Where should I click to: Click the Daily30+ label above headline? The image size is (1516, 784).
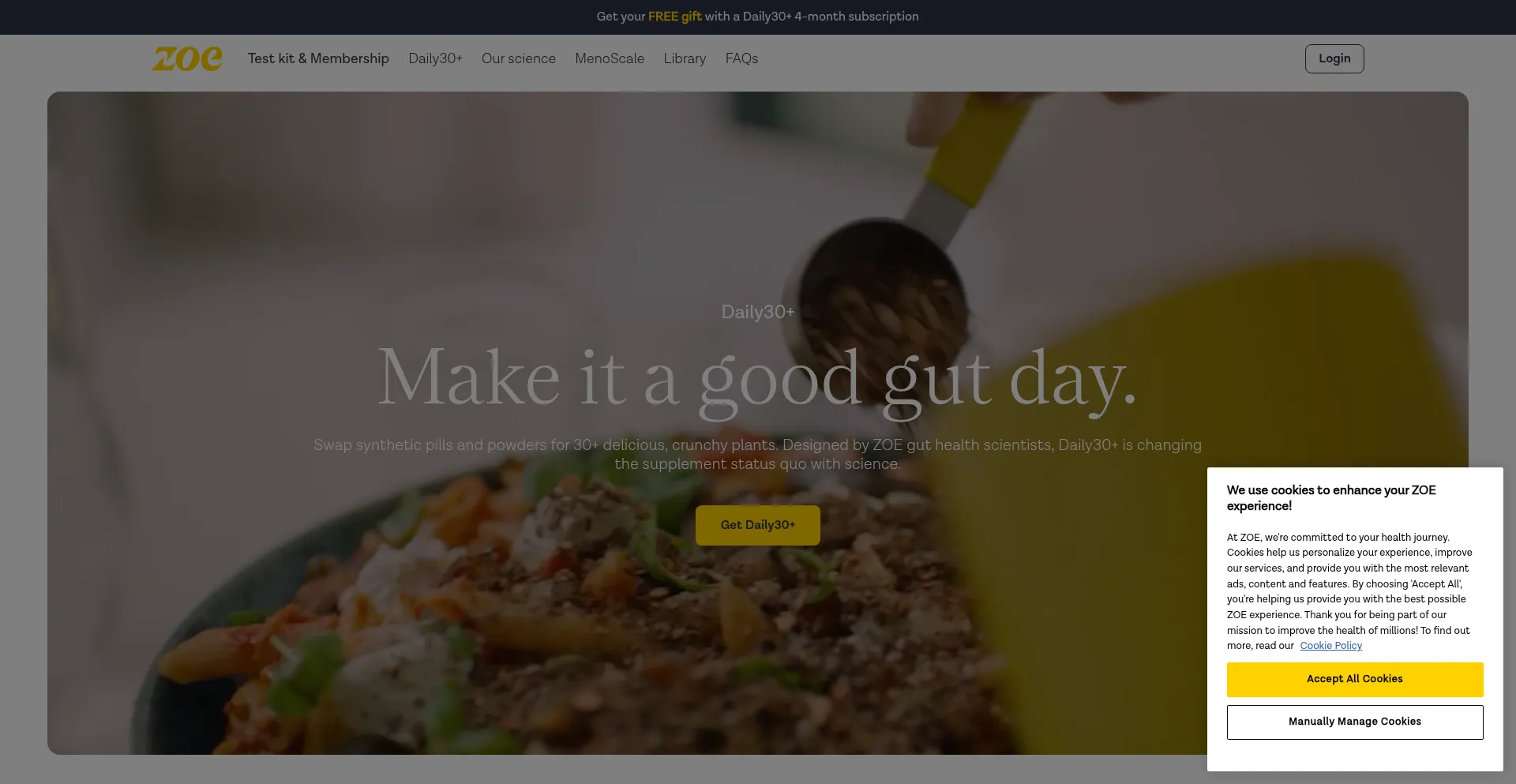pos(758,312)
